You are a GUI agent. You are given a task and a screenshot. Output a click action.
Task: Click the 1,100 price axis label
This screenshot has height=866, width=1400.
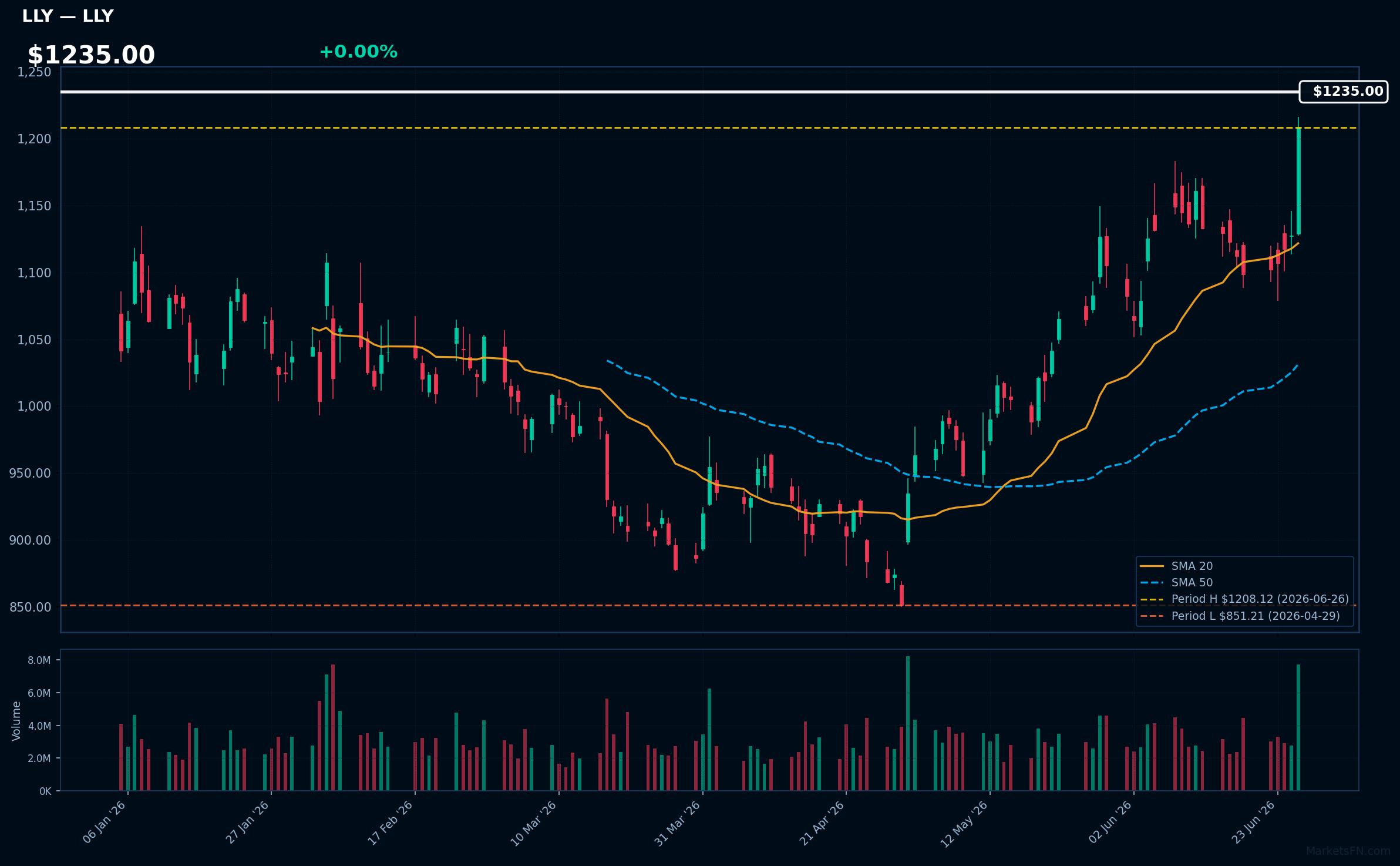34,273
